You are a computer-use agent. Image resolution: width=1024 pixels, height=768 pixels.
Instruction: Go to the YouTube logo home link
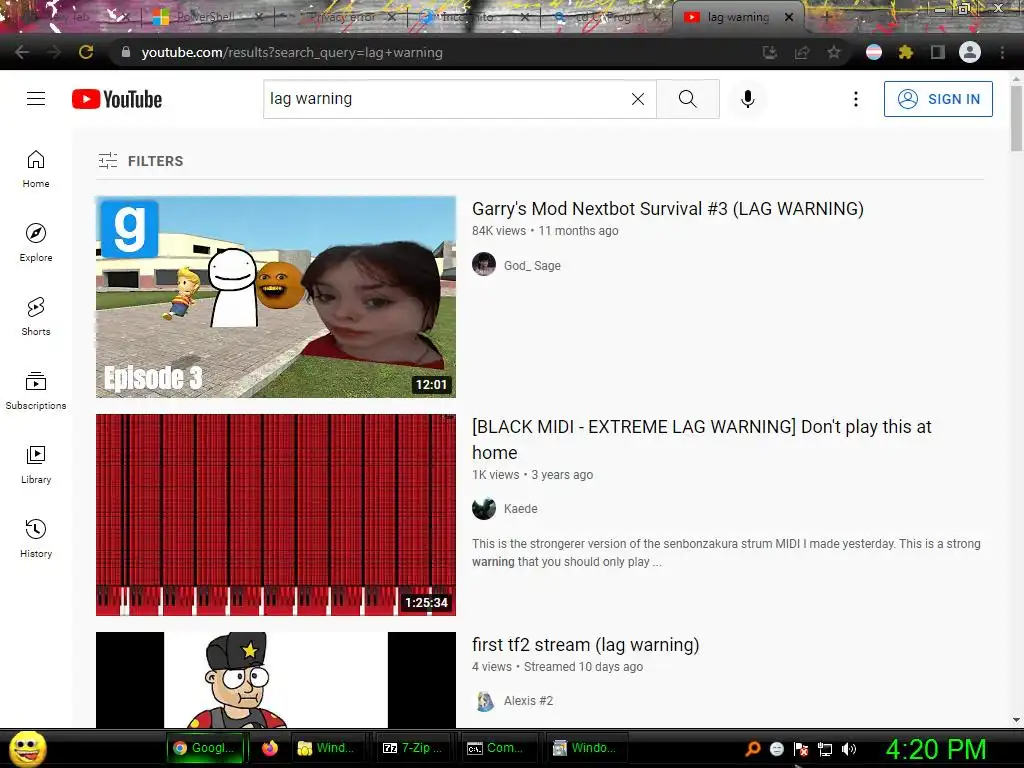tap(117, 99)
